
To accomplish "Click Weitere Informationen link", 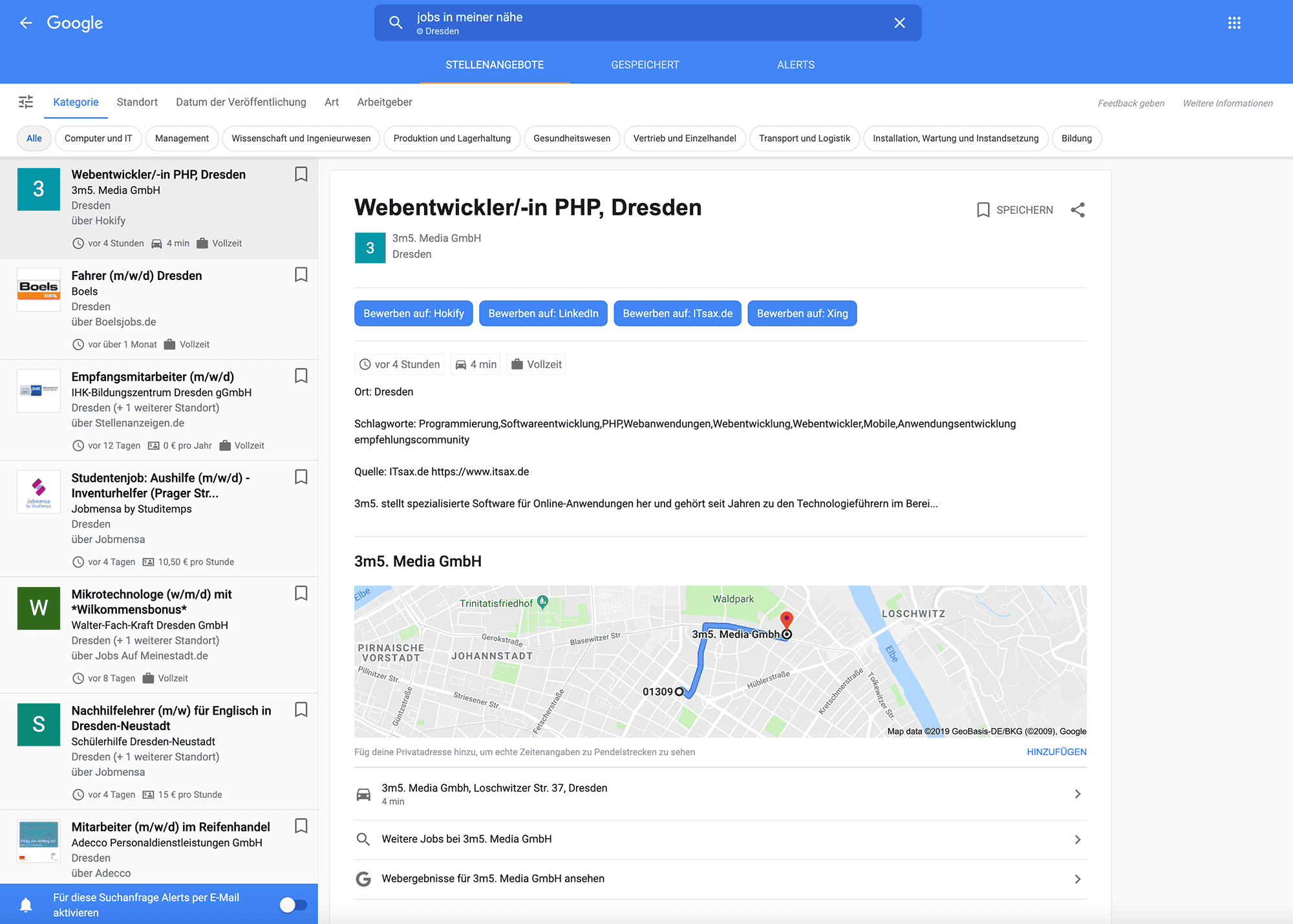I will 1228,103.
